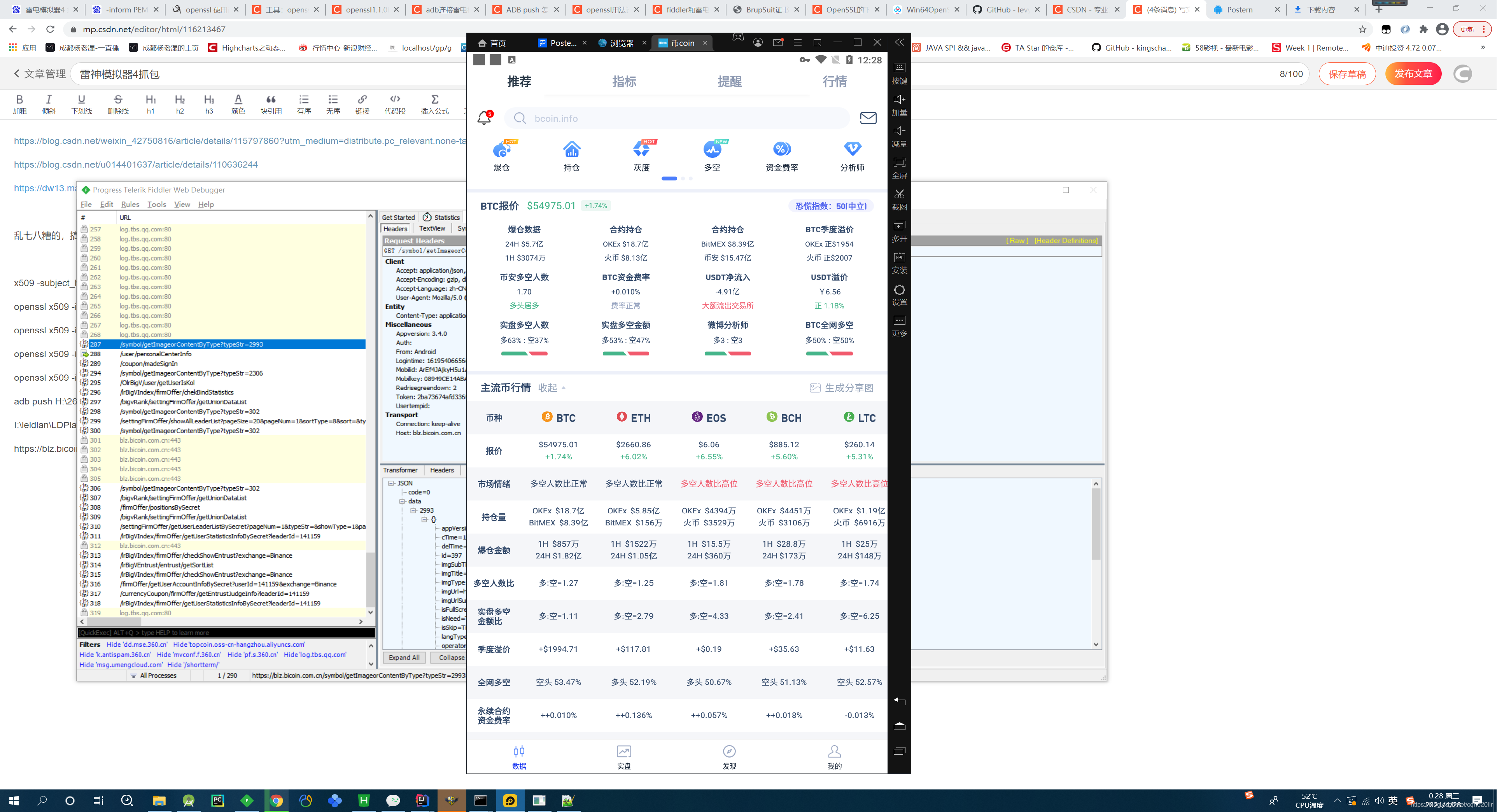Open the mail envelope icon in coin app
The image size is (1497, 812).
tap(868, 118)
